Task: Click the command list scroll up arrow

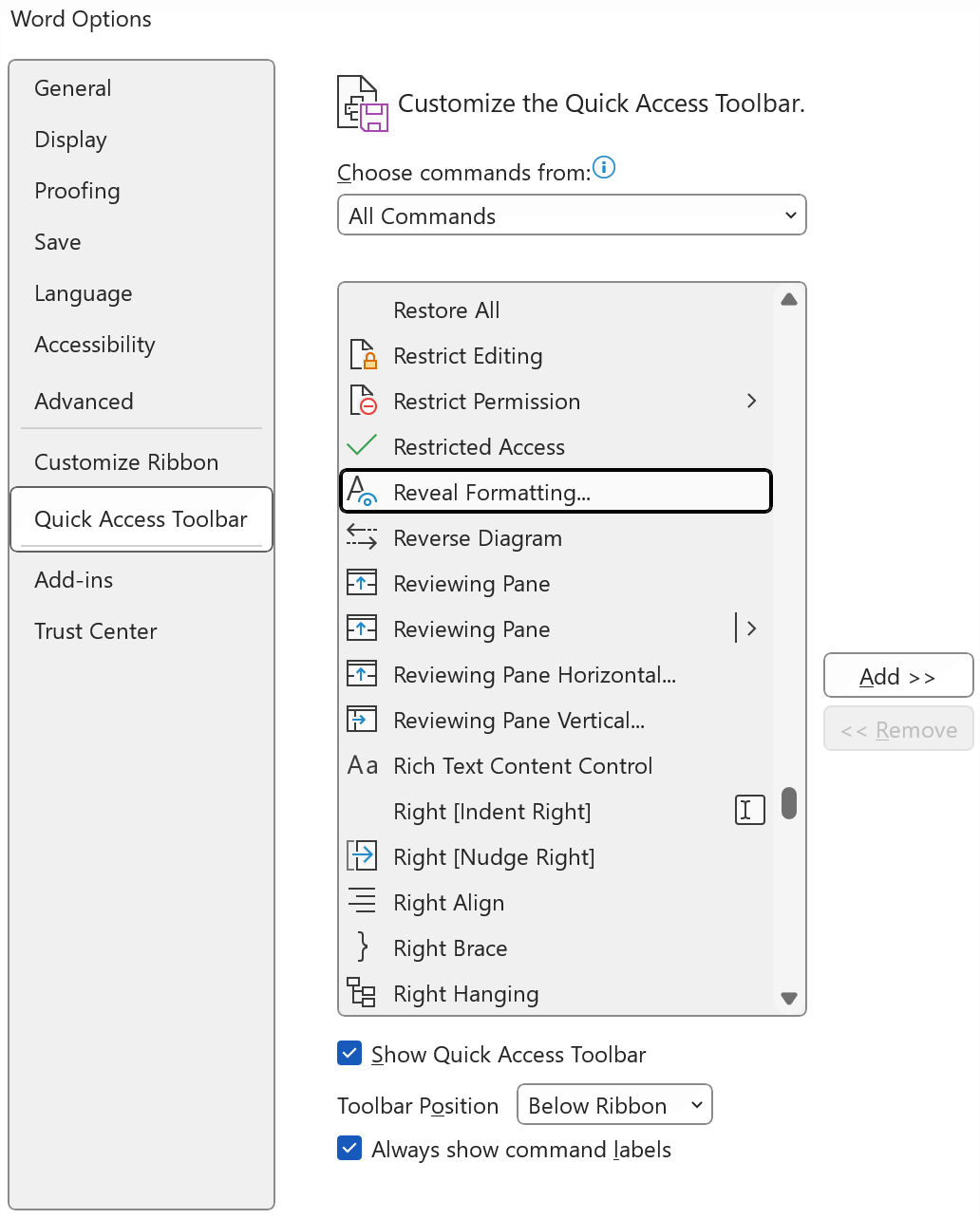Action: [x=788, y=300]
